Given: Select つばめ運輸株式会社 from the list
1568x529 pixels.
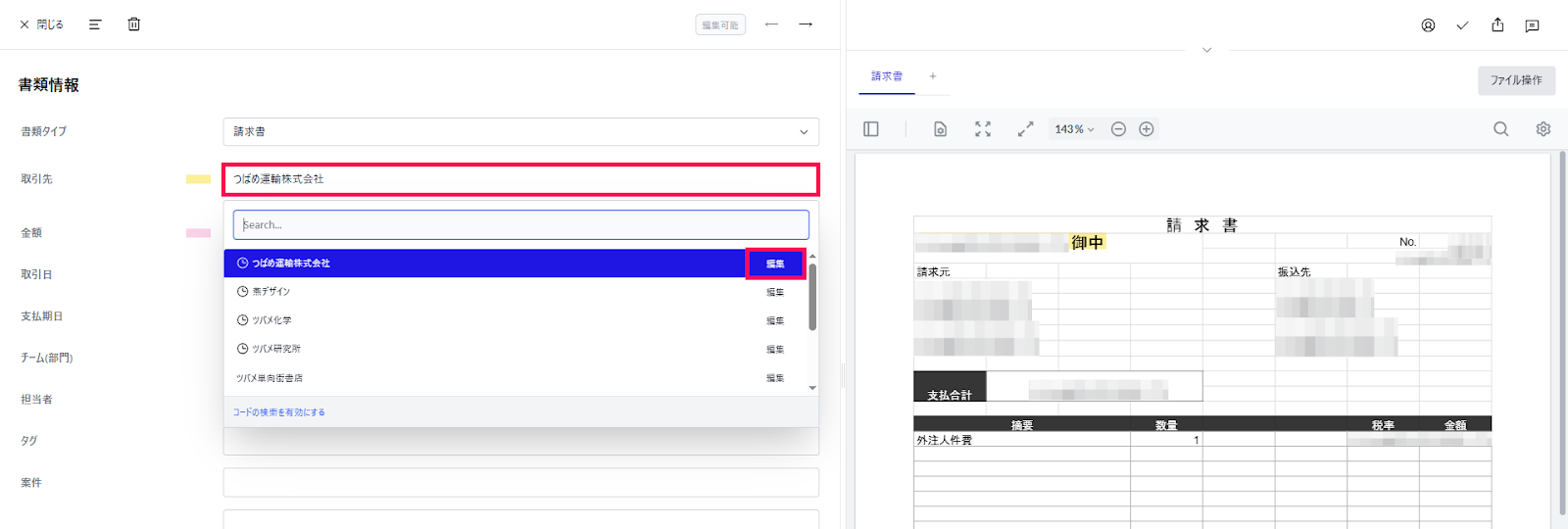Looking at the screenshot, I should (x=485, y=264).
